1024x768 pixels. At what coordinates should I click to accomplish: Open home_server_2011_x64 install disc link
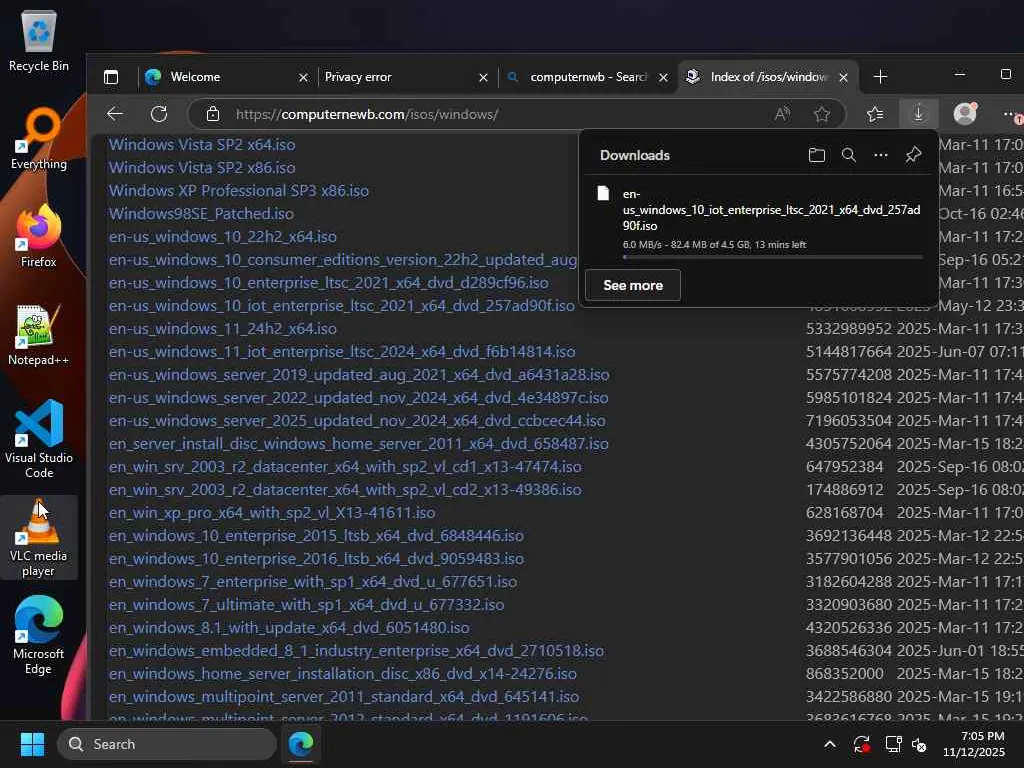tap(359, 443)
